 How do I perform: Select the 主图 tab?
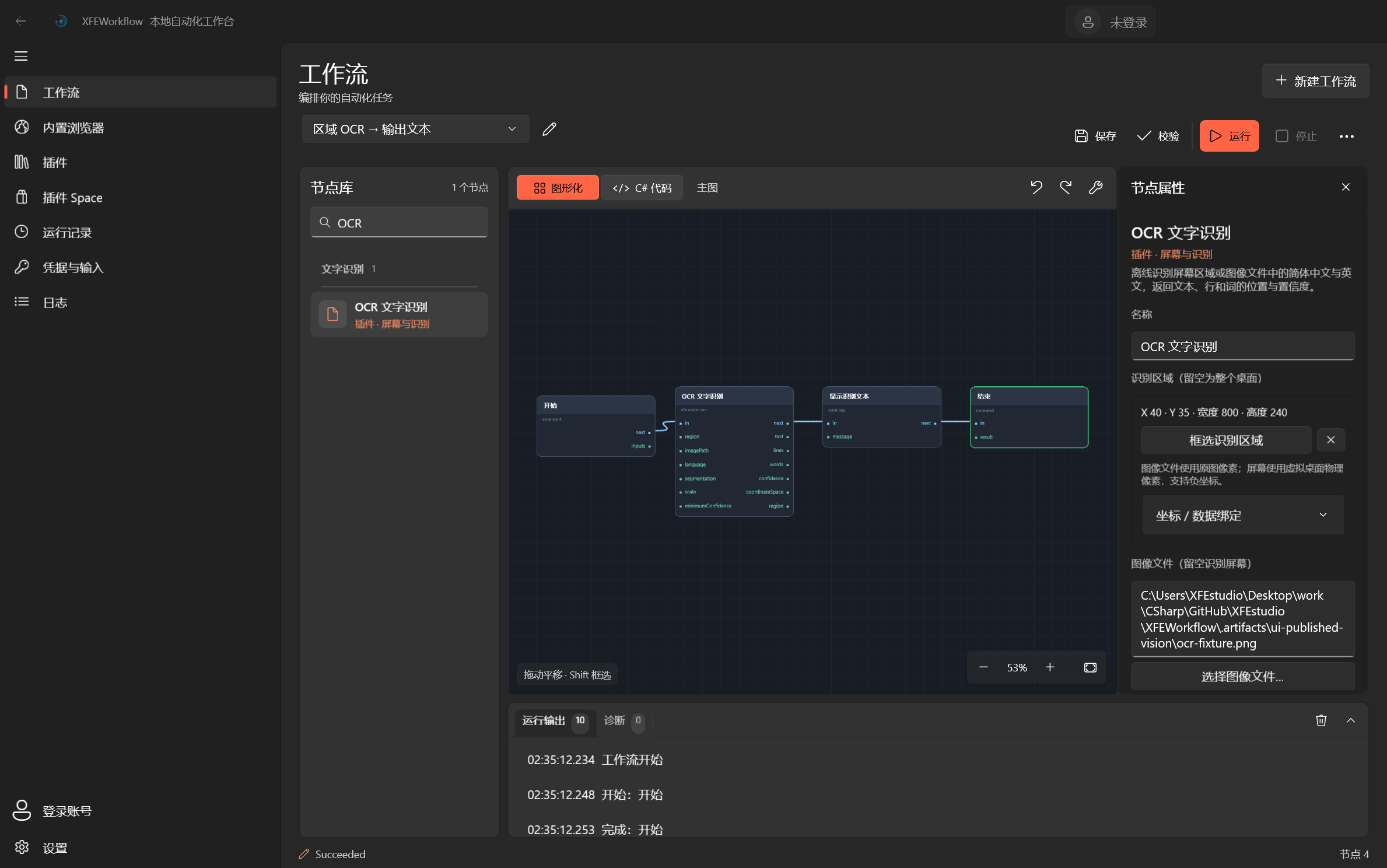pos(707,188)
